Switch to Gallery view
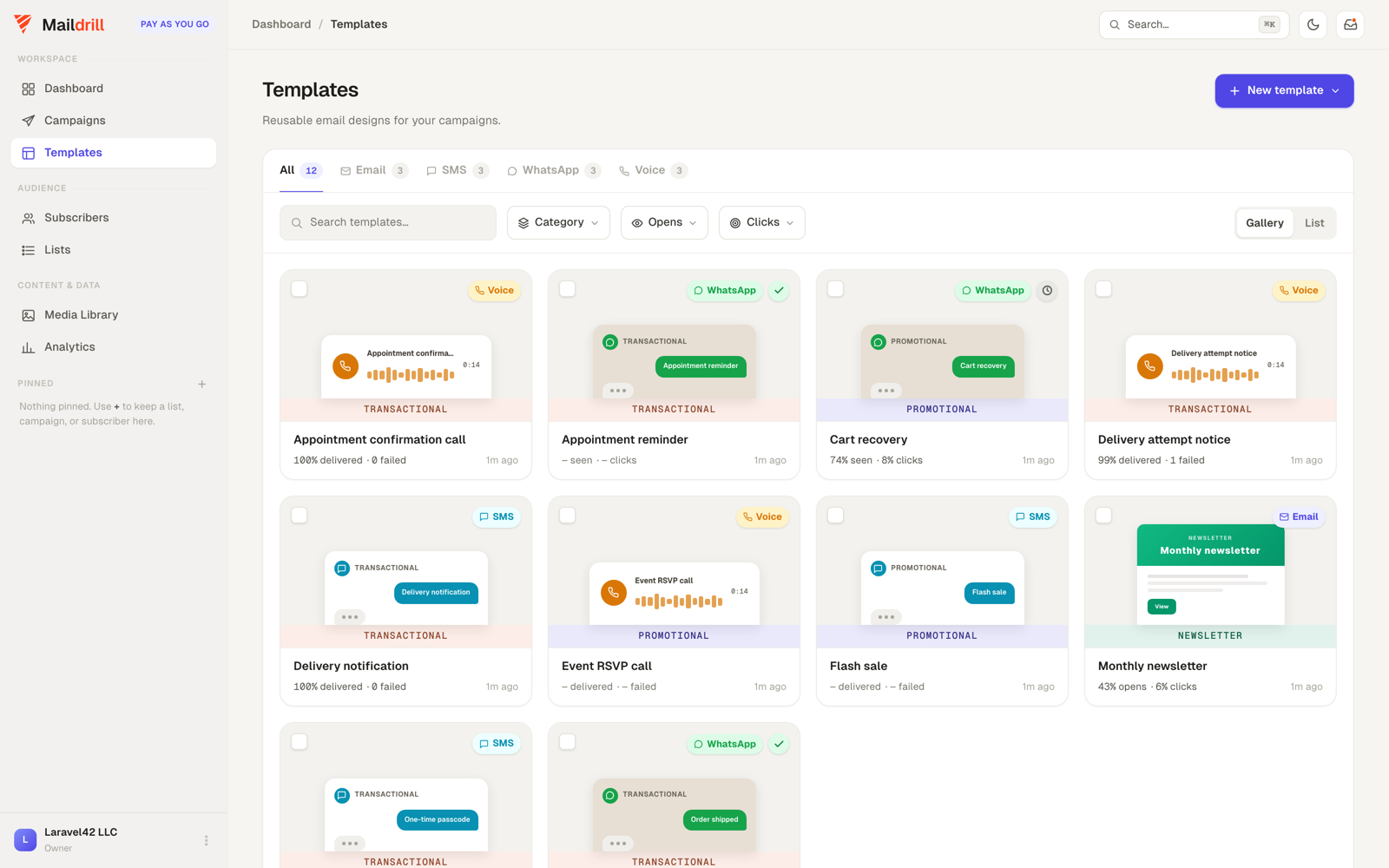Viewport: 1389px width, 868px height. click(x=1264, y=223)
